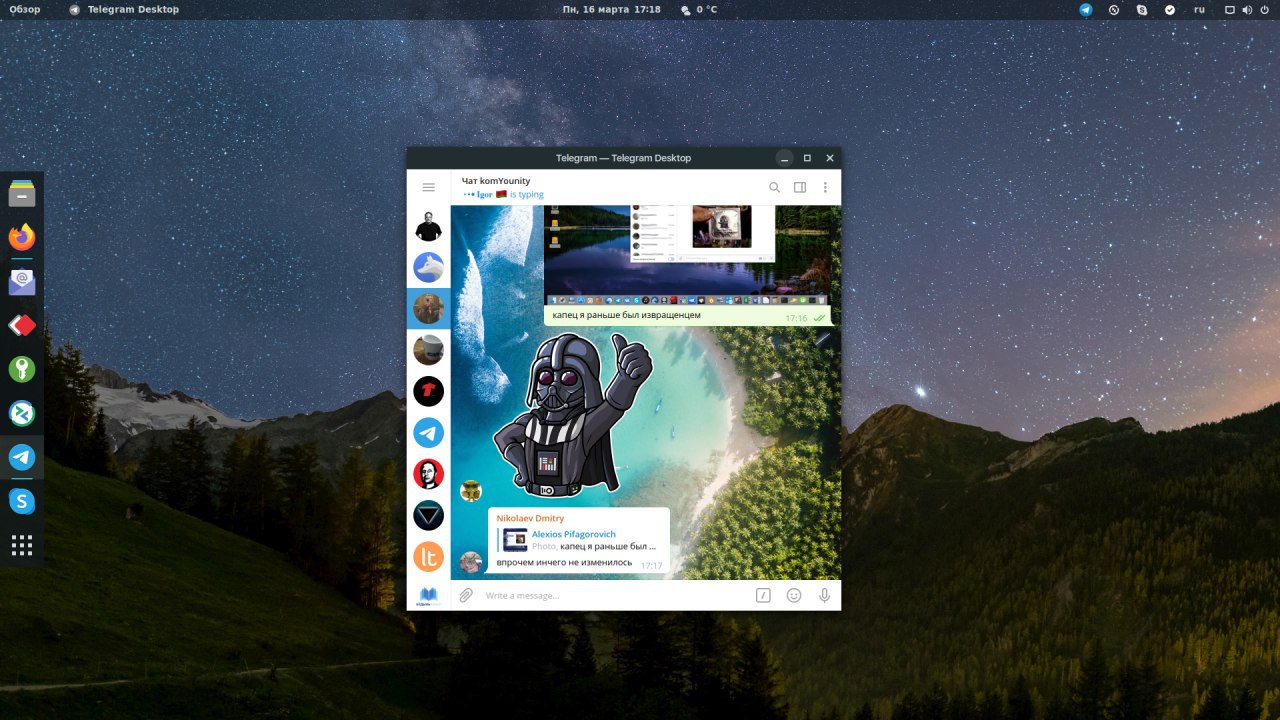Click caption 'капец я раньше был извращенцем'
Screen dimensions: 1280x720
(626, 315)
